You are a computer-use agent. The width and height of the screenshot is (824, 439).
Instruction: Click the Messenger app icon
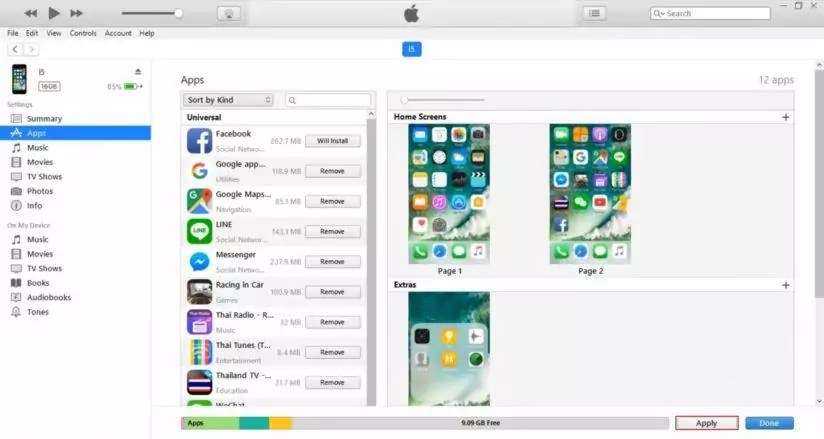click(x=199, y=261)
